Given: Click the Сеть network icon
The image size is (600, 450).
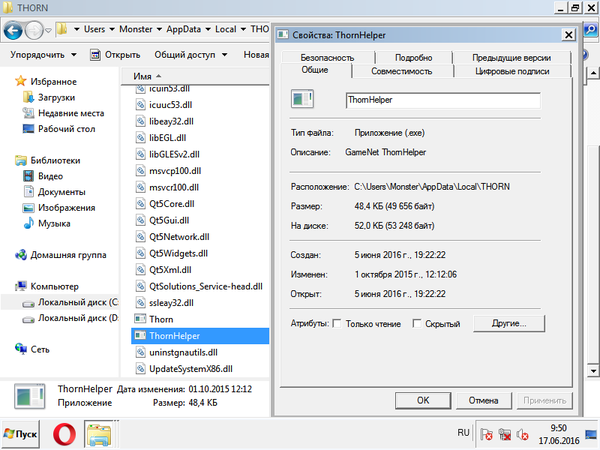Looking at the screenshot, I should pos(21,349).
